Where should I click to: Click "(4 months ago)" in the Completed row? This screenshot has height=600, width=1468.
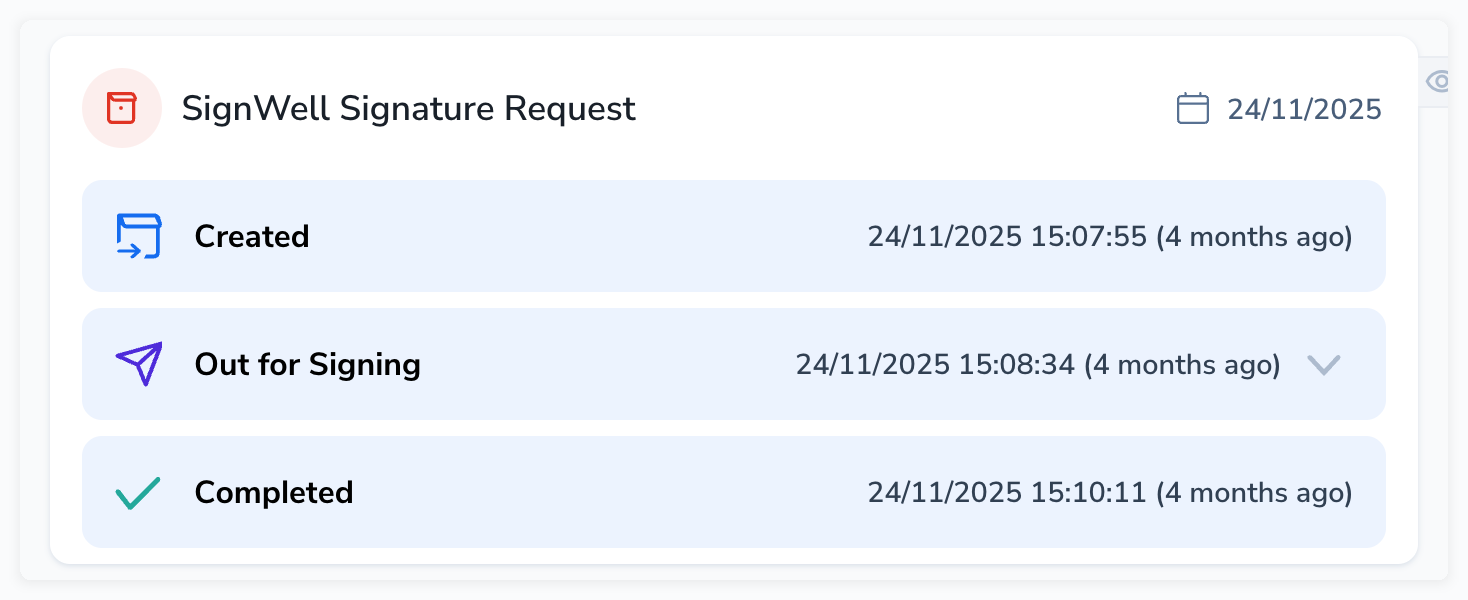(x=1254, y=493)
